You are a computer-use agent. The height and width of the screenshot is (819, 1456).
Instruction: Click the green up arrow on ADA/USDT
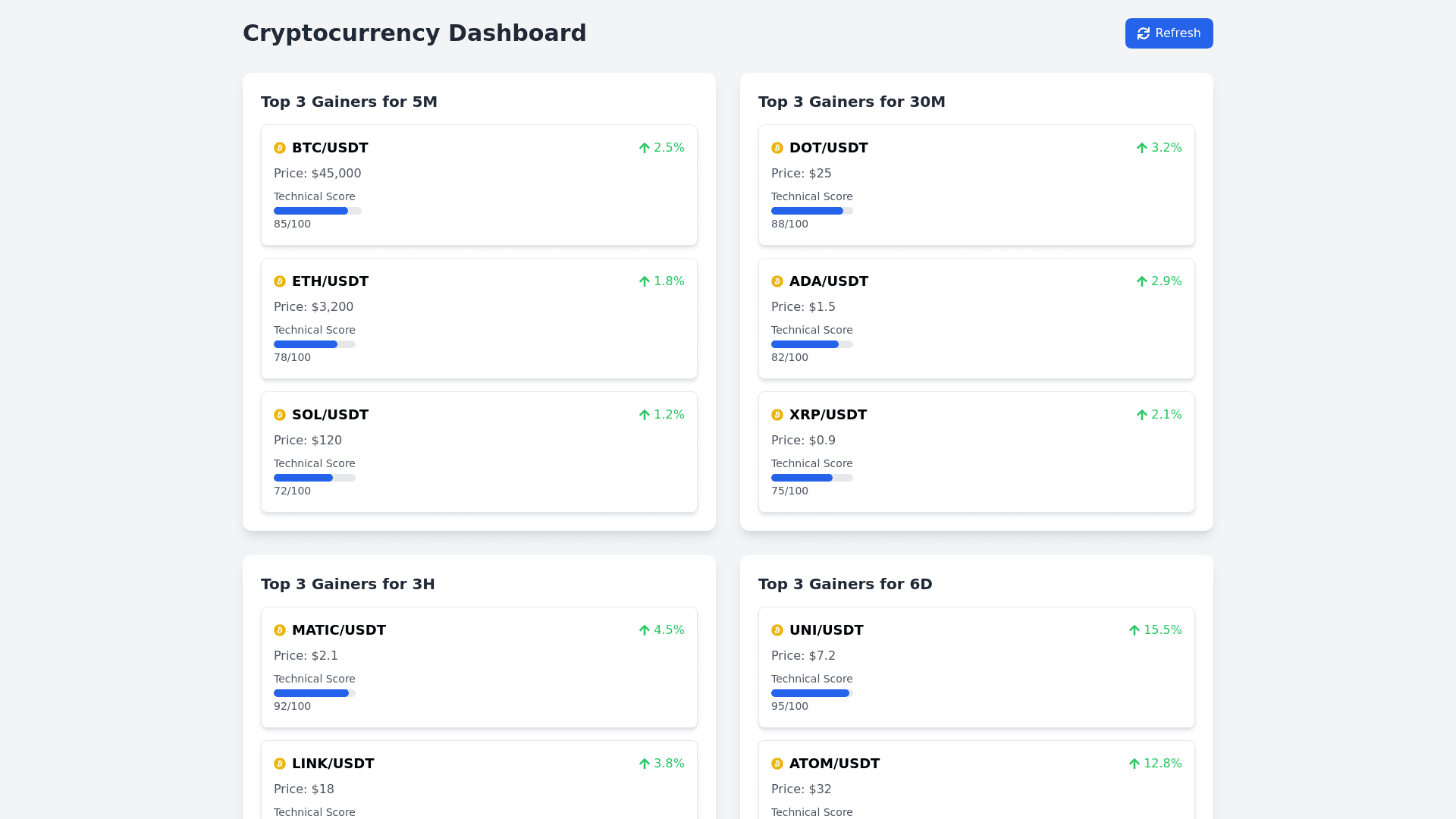point(1141,281)
